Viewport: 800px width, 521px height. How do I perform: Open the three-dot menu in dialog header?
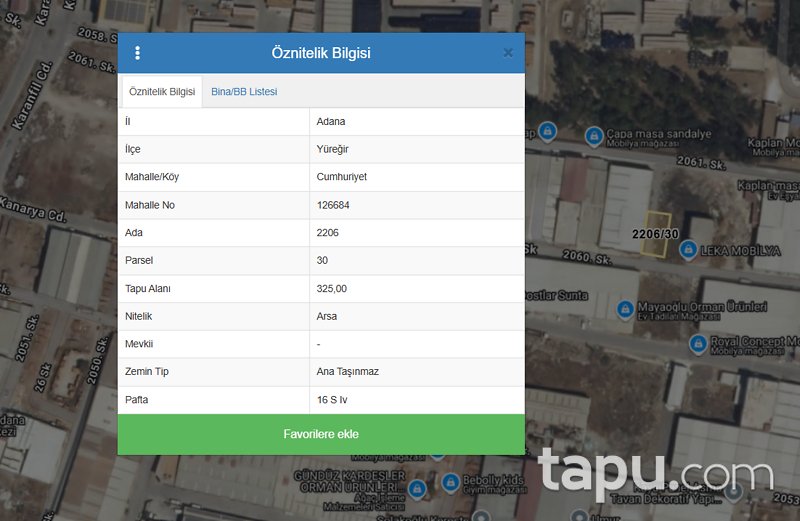137,53
